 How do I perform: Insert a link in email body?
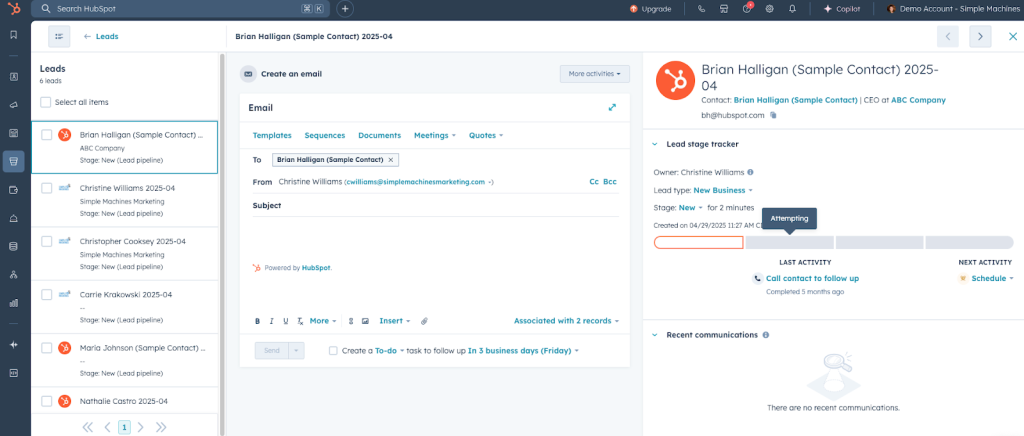(x=351, y=321)
